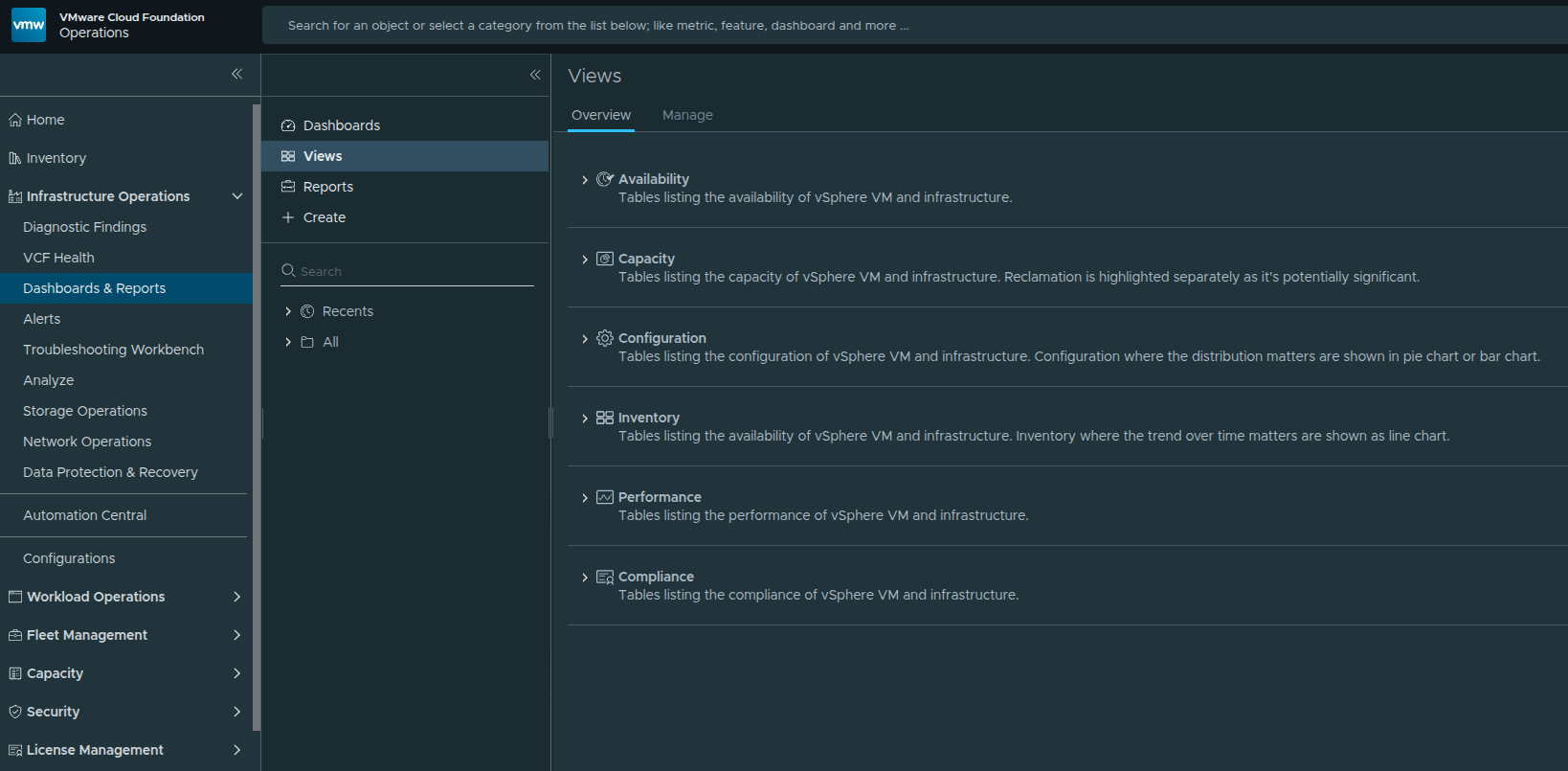Expand the Workload Operations chevron

tap(237, 597)
